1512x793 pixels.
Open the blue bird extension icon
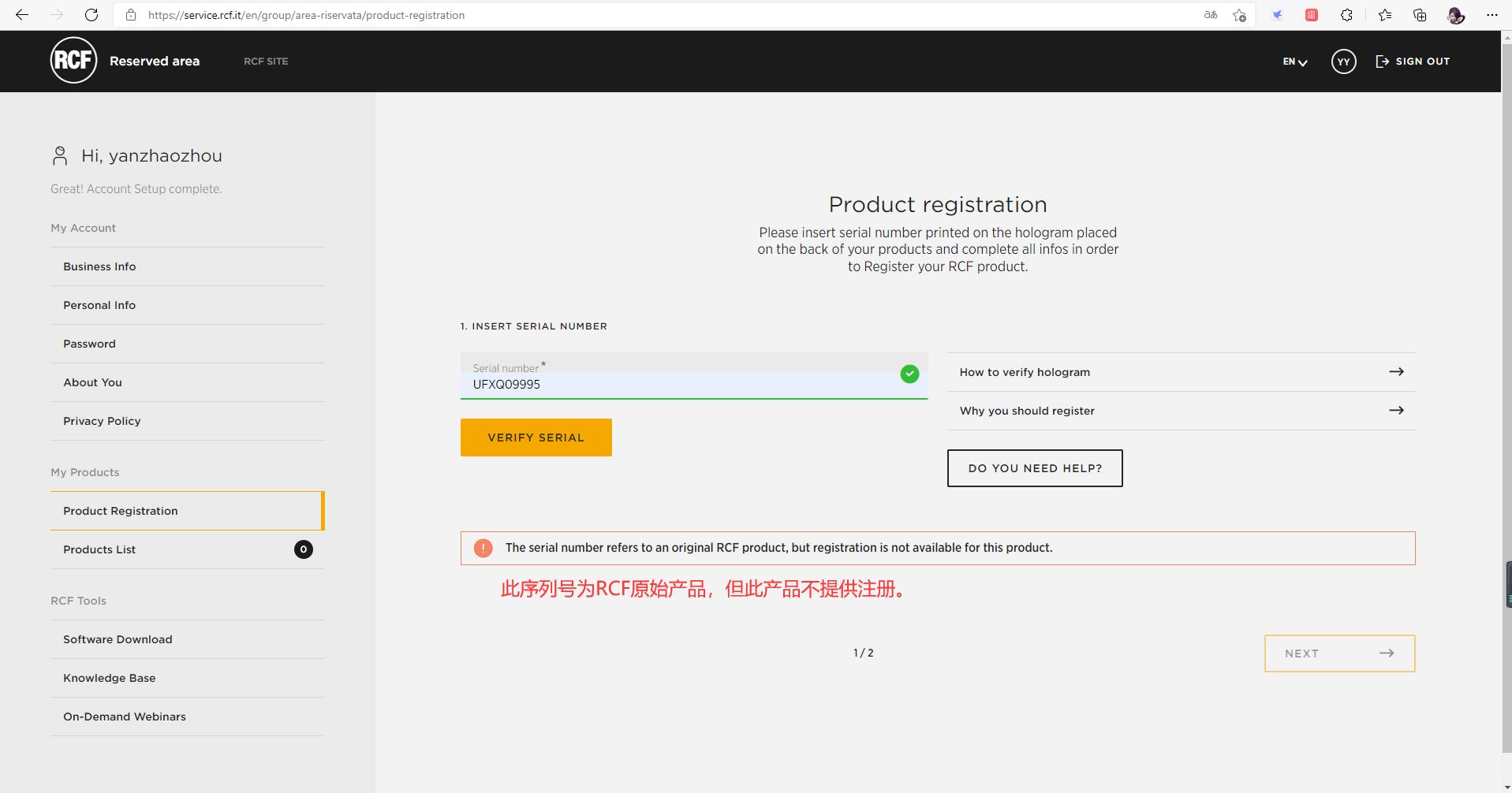(1277, 15)
